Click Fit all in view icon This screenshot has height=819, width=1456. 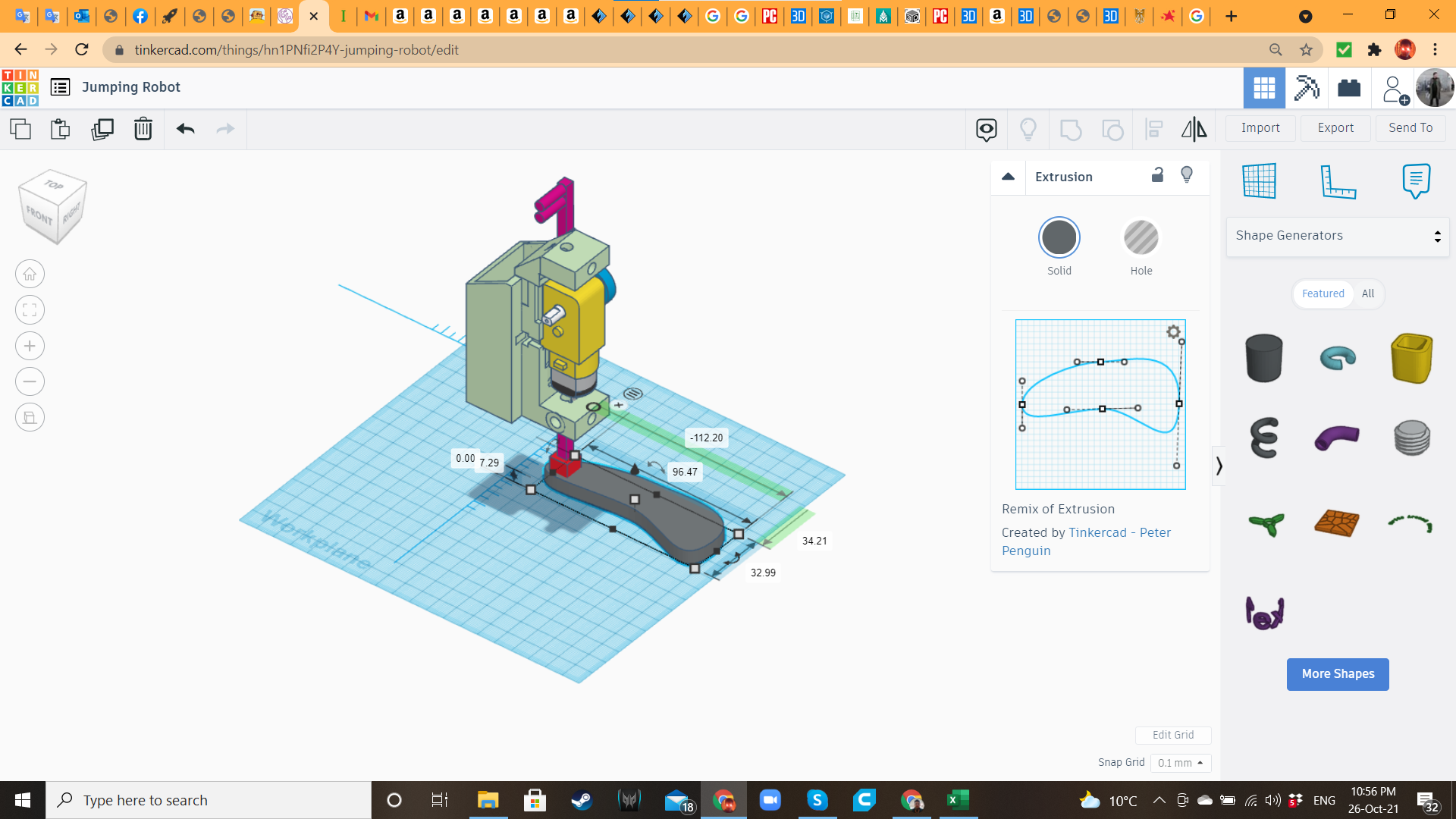(x=30, y=310)
